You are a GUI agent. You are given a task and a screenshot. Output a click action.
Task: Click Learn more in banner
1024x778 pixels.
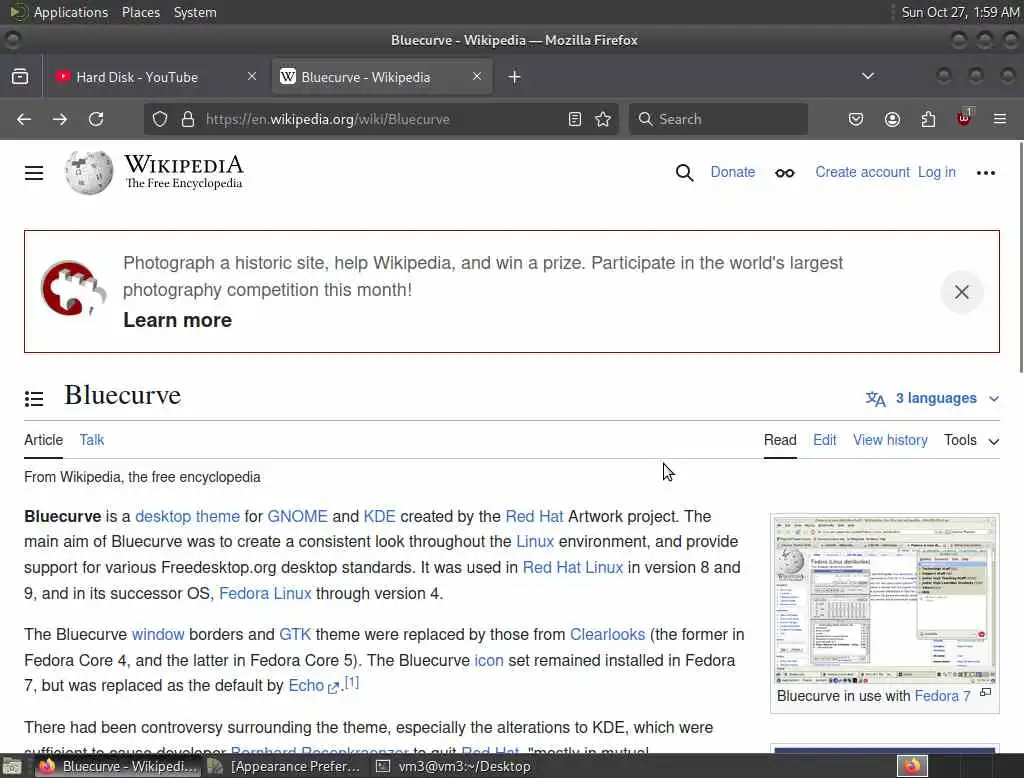pos(178,320)
